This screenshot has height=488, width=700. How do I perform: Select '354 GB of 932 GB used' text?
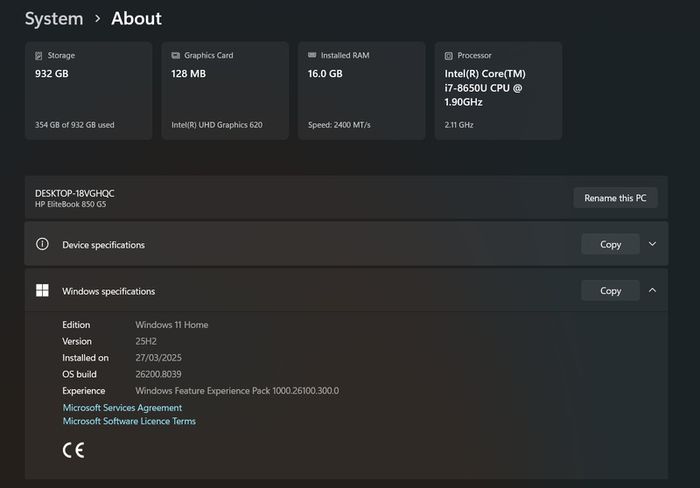pos(75,125)
